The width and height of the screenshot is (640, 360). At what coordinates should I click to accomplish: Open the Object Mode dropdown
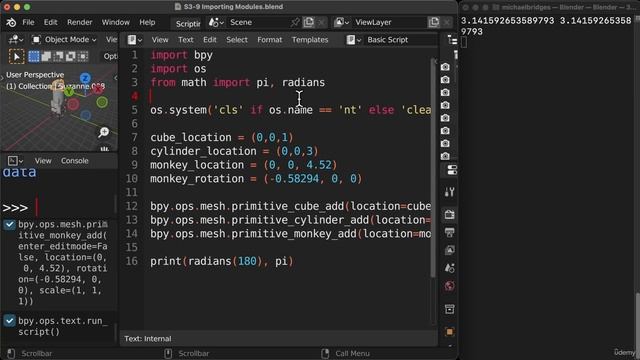[x=64, y=40]
